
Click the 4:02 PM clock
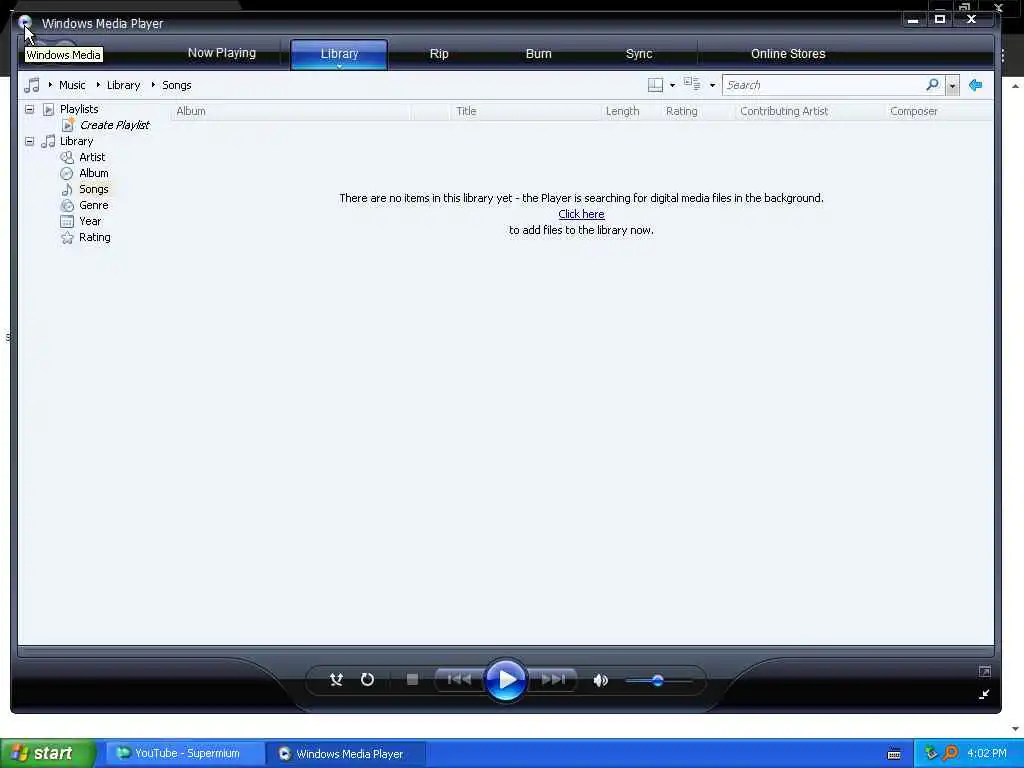[987, 753]
